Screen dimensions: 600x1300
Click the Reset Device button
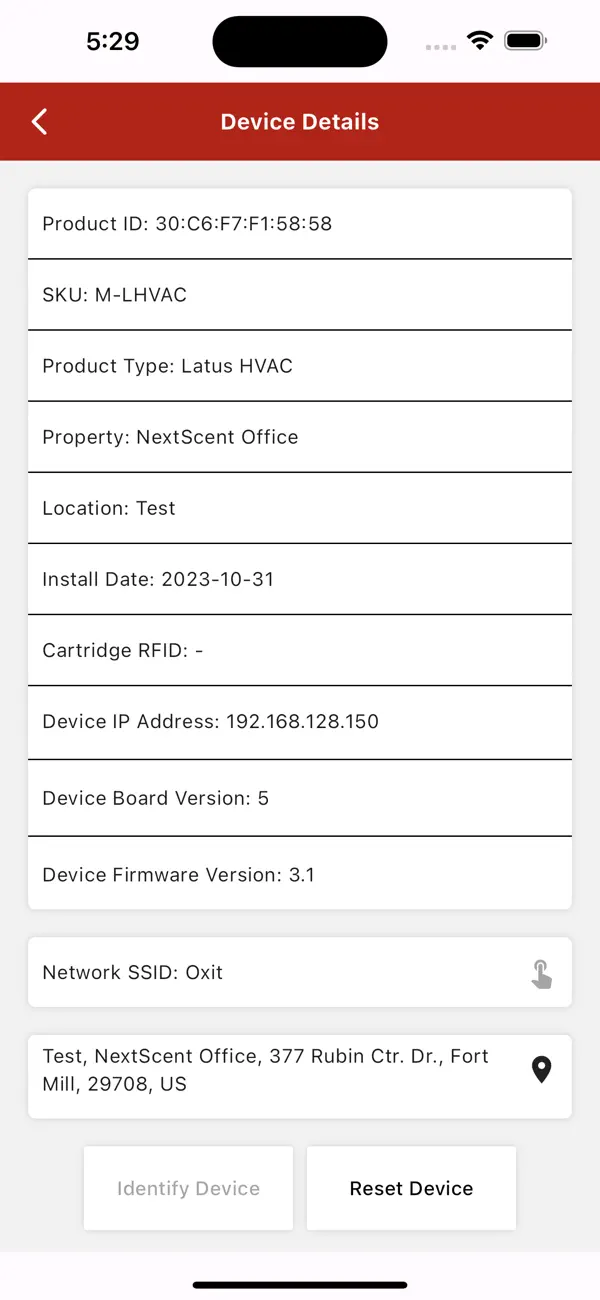(x=411, y=1188)
